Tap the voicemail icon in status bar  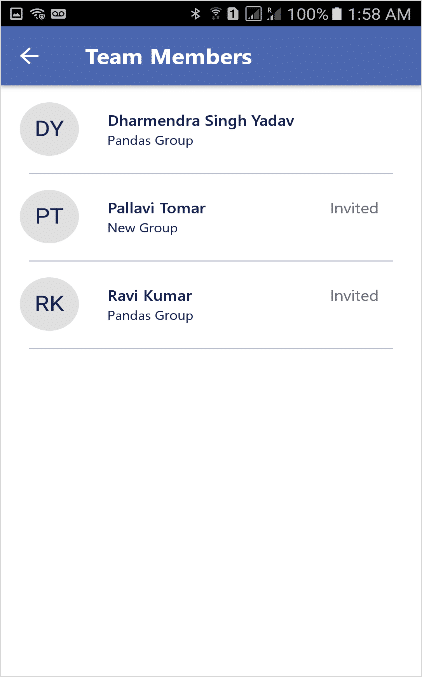(x=58, y=14)
